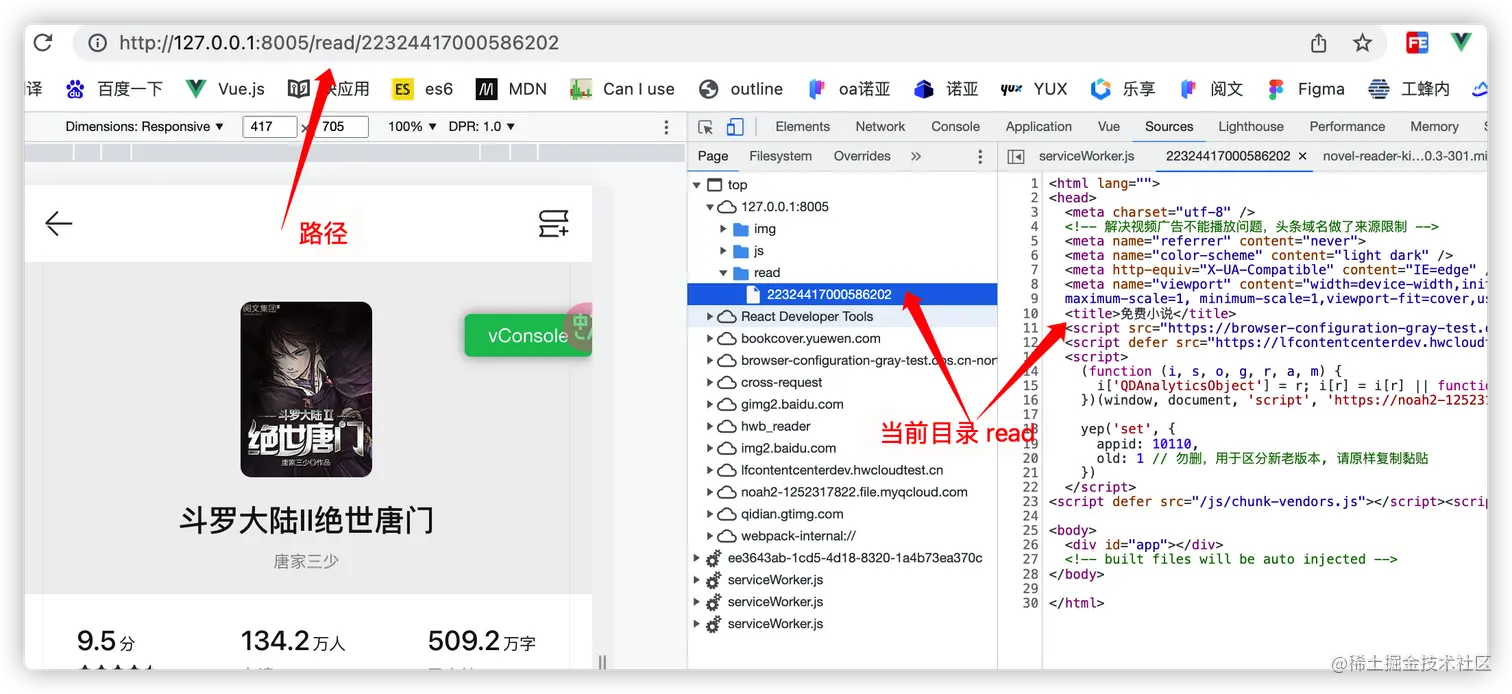Open the Can I use bookmark

[622, 89]
